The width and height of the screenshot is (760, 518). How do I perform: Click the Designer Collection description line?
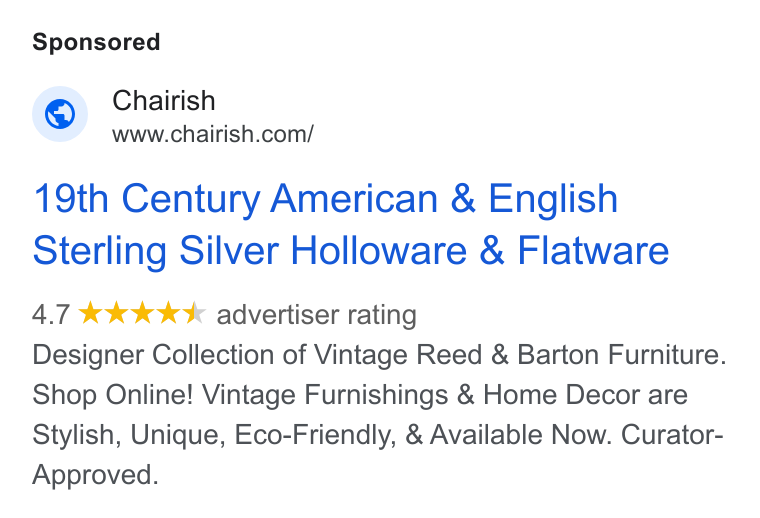(380, 355)
